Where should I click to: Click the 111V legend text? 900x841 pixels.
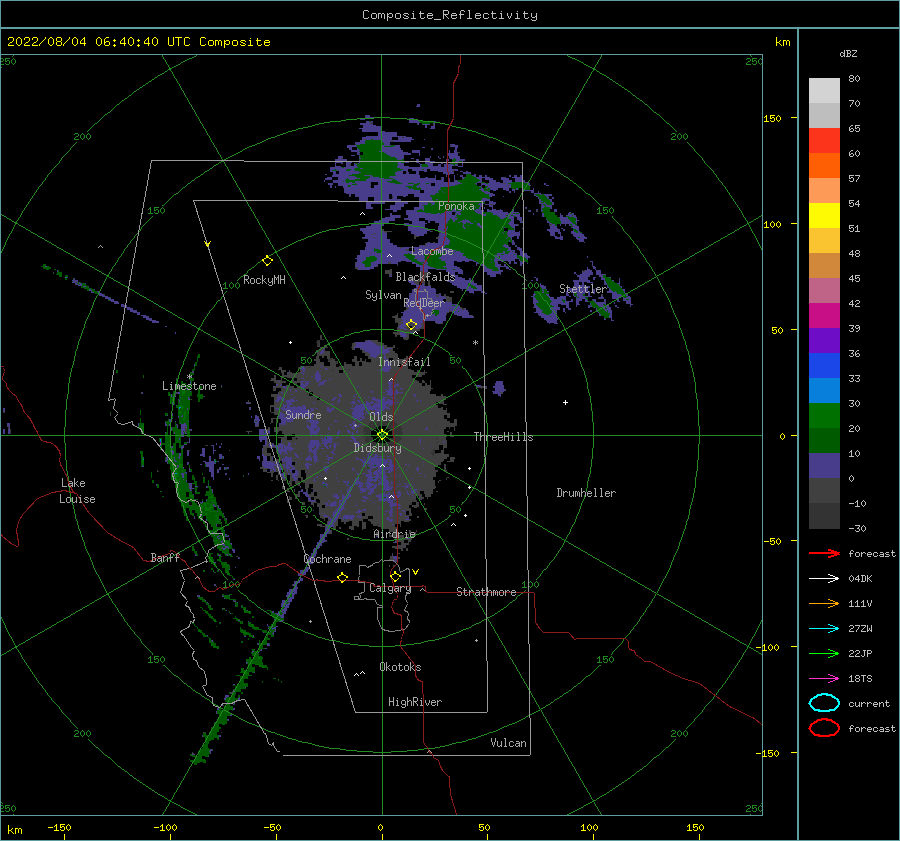coord(860,603)
